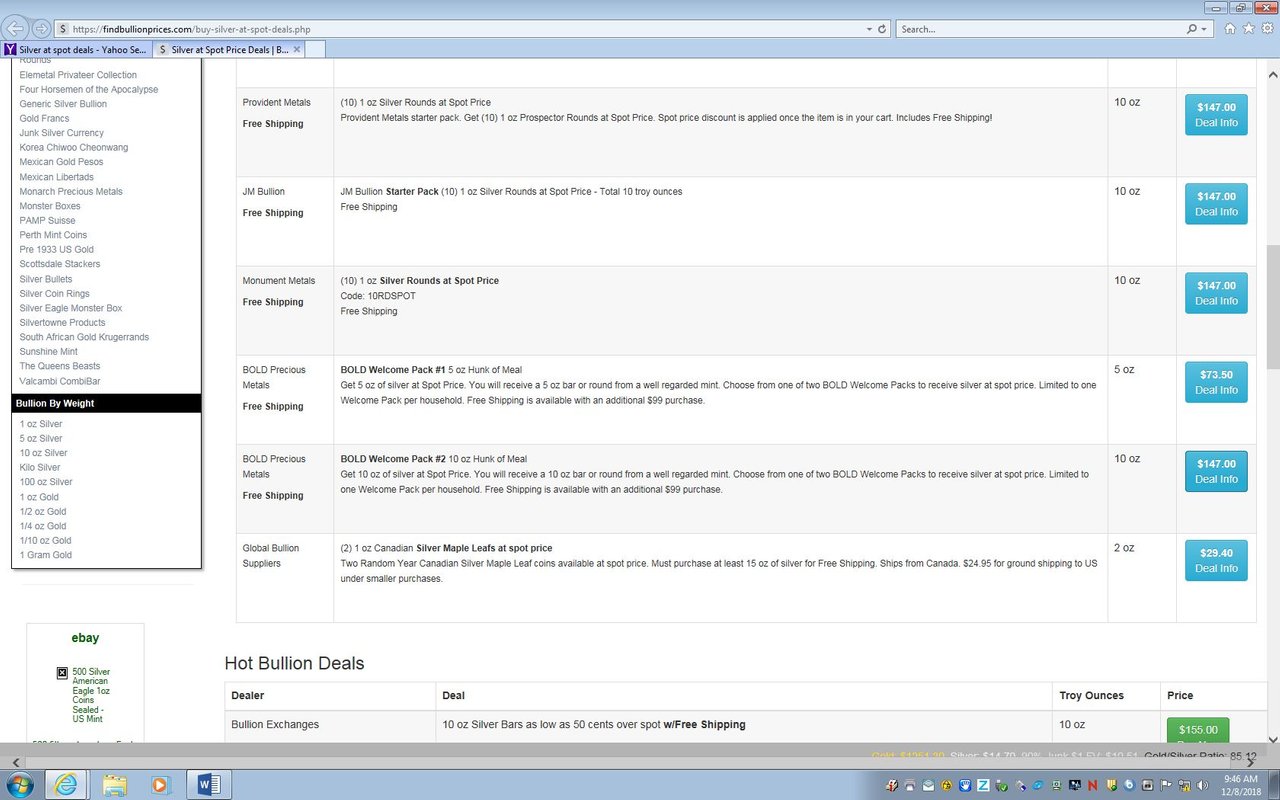Select 10 oz Silver weight link
The height and width of the screenshot is (800, 1280).
[x=44, y=453]
